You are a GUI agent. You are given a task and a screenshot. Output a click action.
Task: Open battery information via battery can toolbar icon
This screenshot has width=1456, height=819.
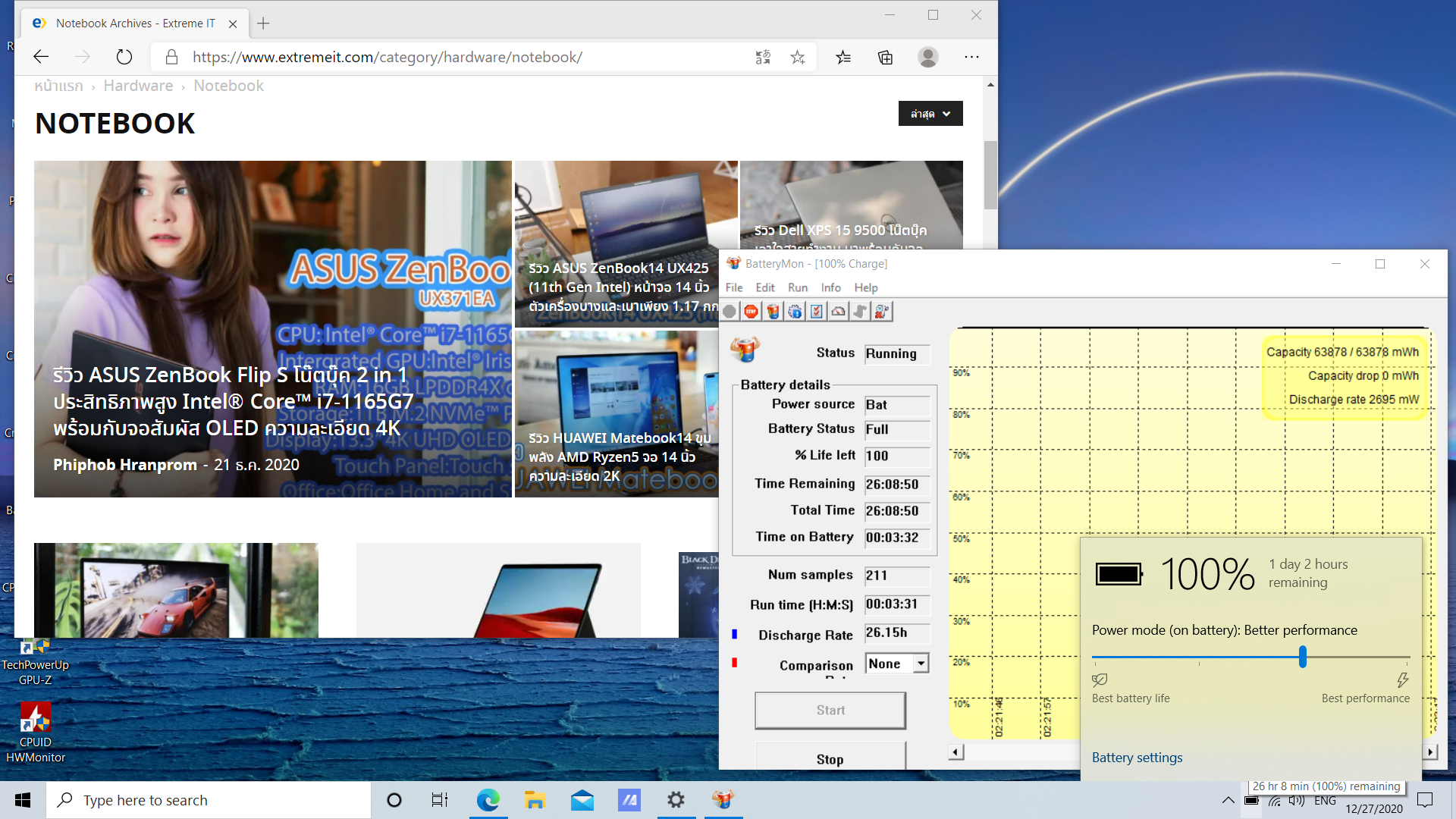pyautogui.click(x=773, y=312)
